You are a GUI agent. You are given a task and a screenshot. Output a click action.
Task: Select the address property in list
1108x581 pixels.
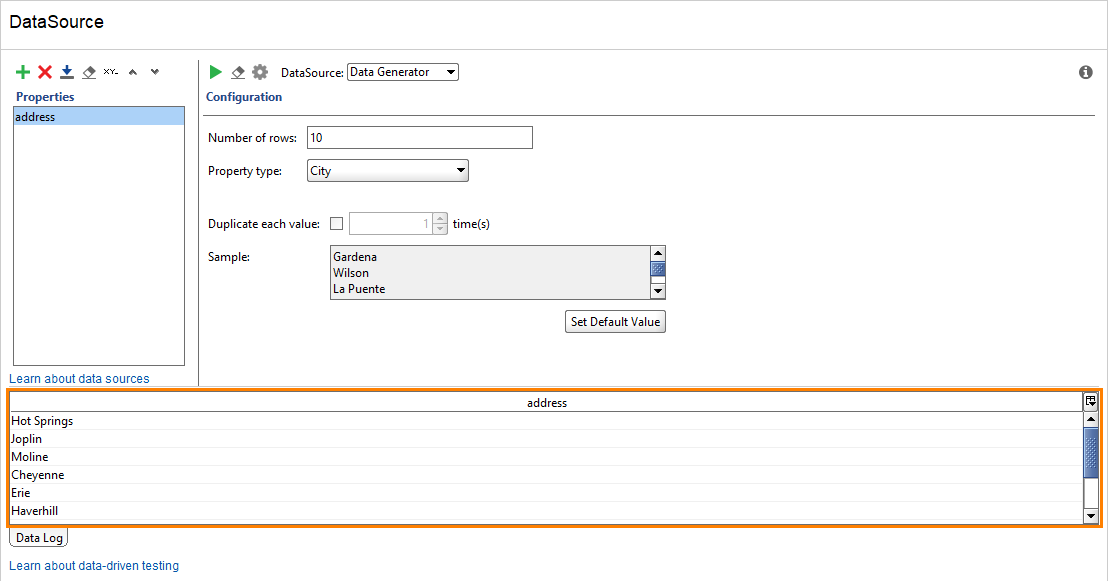[99, 117]
